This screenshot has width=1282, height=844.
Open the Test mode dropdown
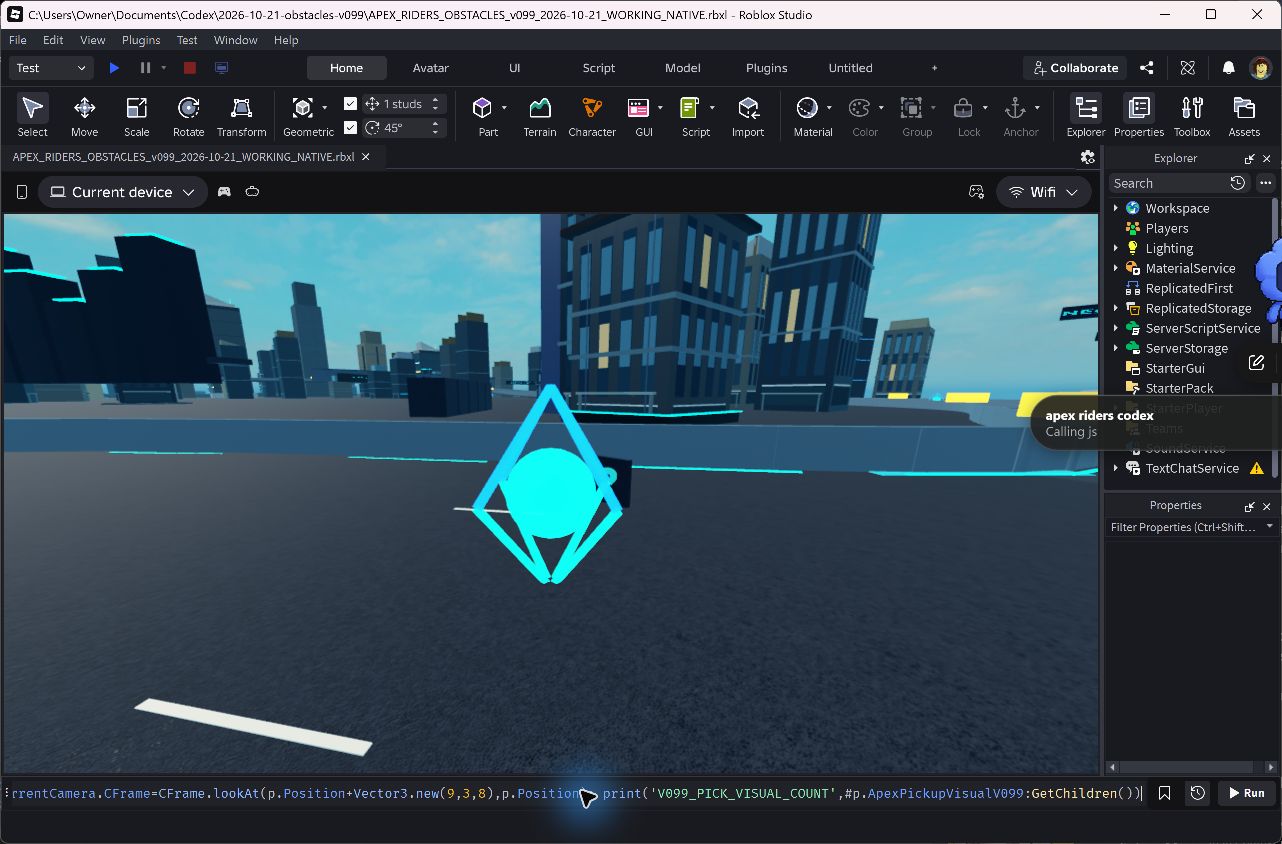click(x=52, y=68)
